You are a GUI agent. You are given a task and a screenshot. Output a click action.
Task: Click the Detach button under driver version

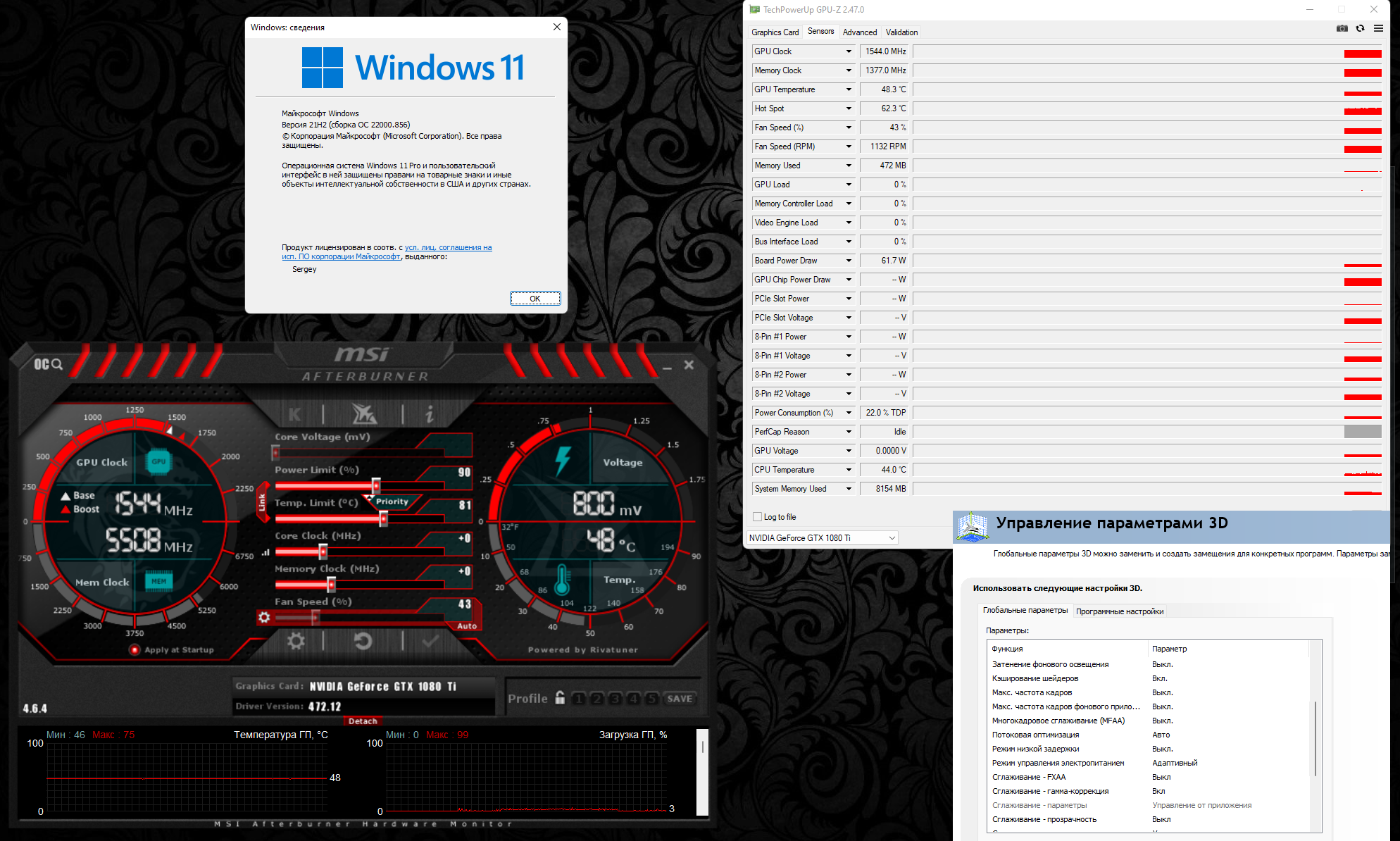click(363, 721)
